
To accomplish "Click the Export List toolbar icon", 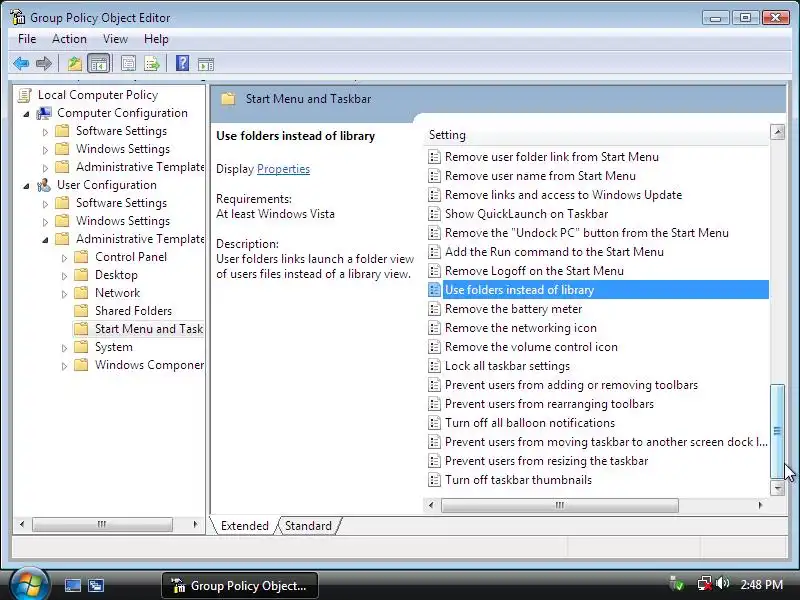I will (x=152, y=64).
